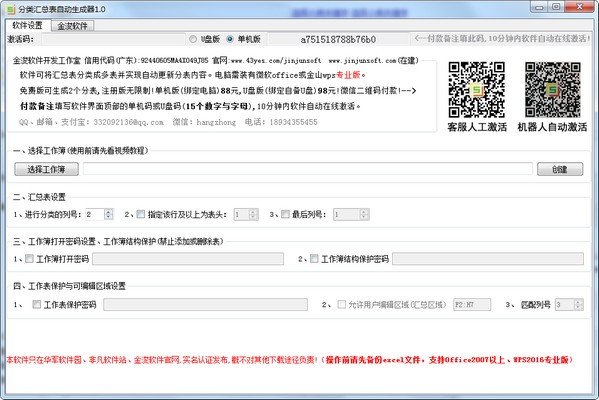
Task: Click the app icon in title bar
Action: [x=11, y=9]
